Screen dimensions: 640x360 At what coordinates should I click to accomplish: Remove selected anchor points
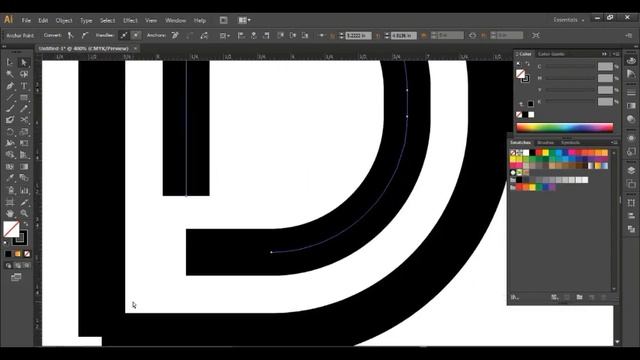pos(175,36)
